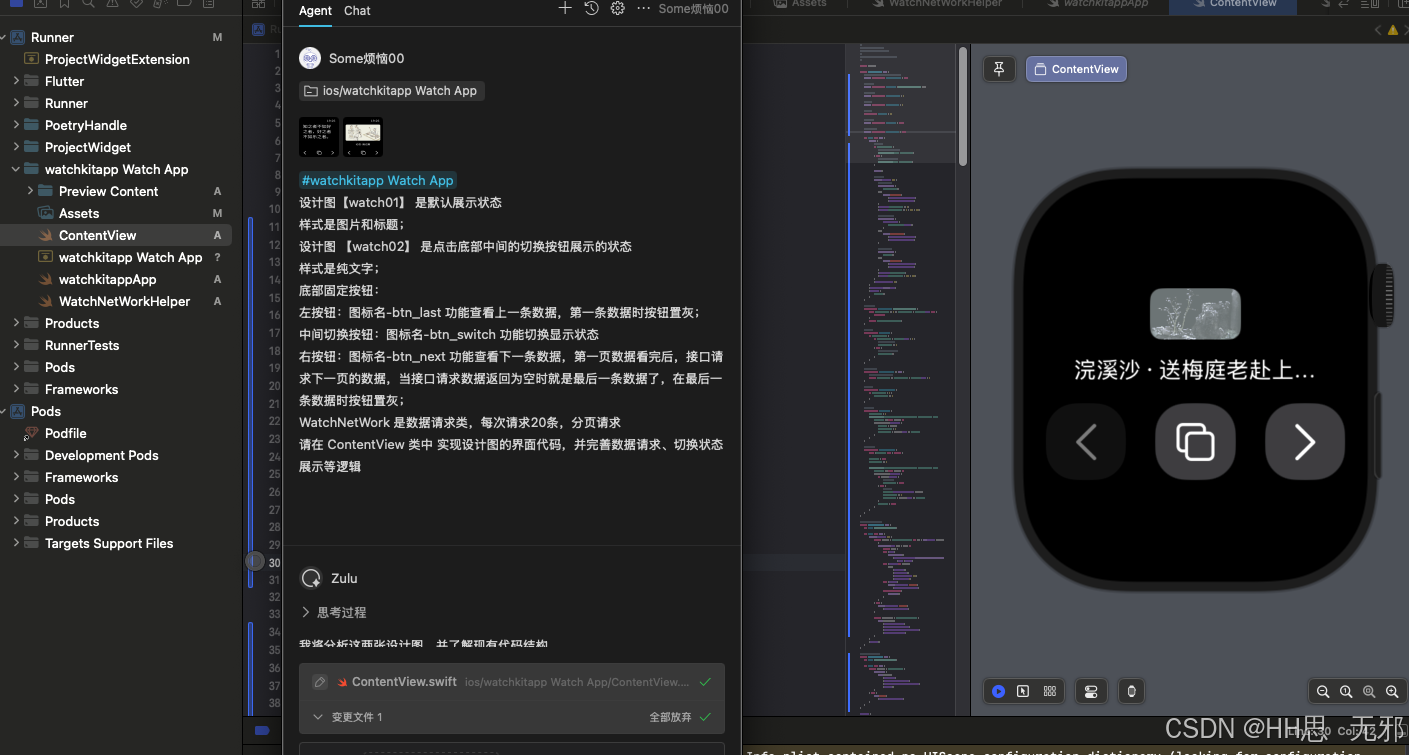Click the editor vertical scrollbar
1409x755 pixels.
(963, 105)
